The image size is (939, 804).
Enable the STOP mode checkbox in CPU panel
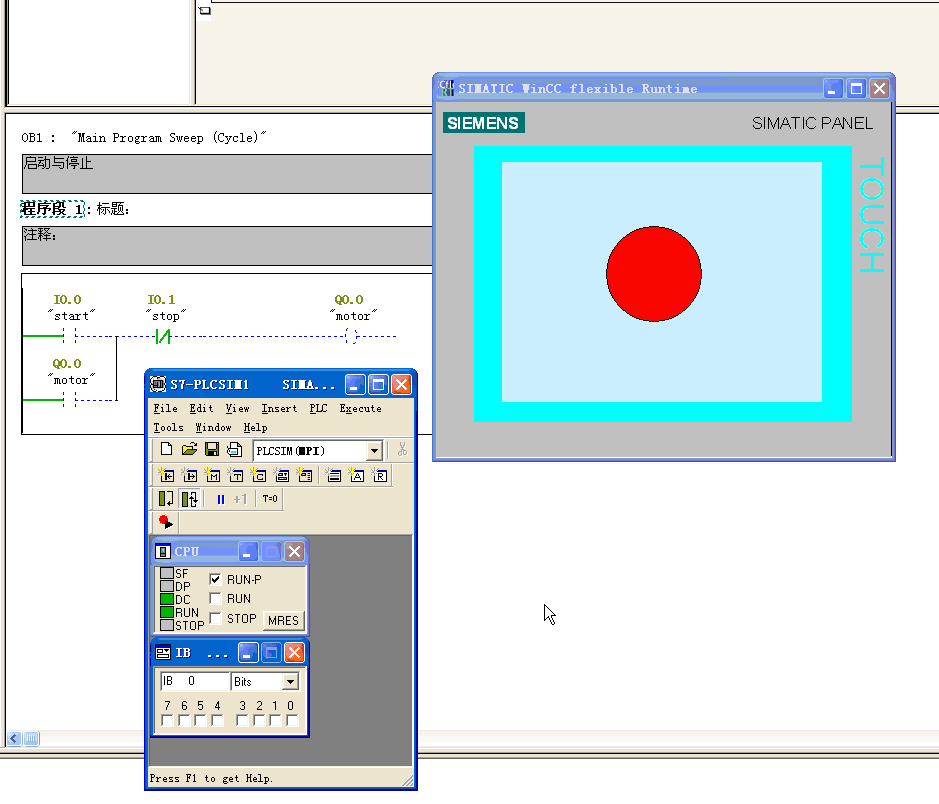(215, 619)
